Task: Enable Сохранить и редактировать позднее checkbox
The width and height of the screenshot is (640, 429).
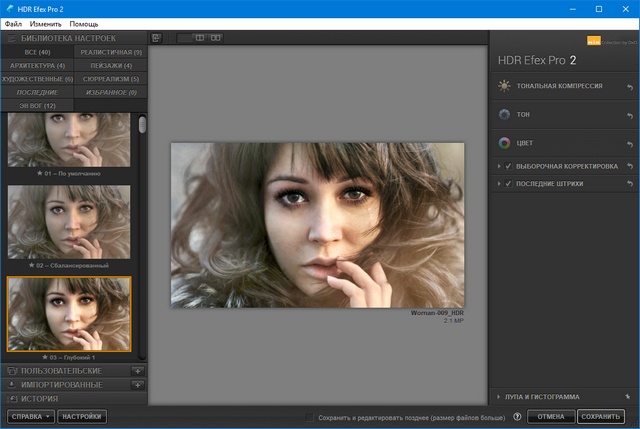Action: pos(310,417)
